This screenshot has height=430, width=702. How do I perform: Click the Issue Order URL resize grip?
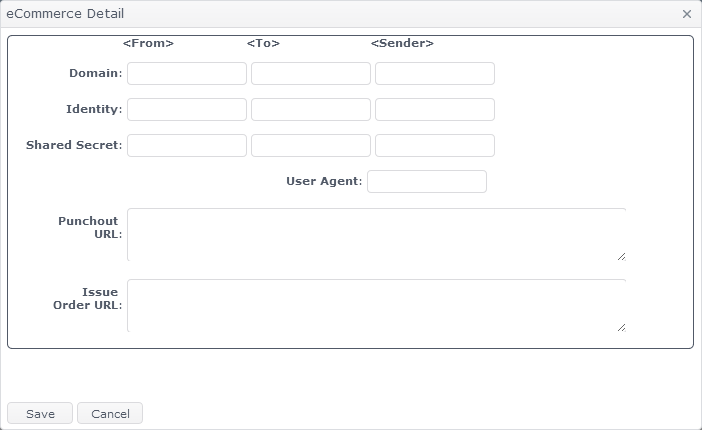coord(621,327)
